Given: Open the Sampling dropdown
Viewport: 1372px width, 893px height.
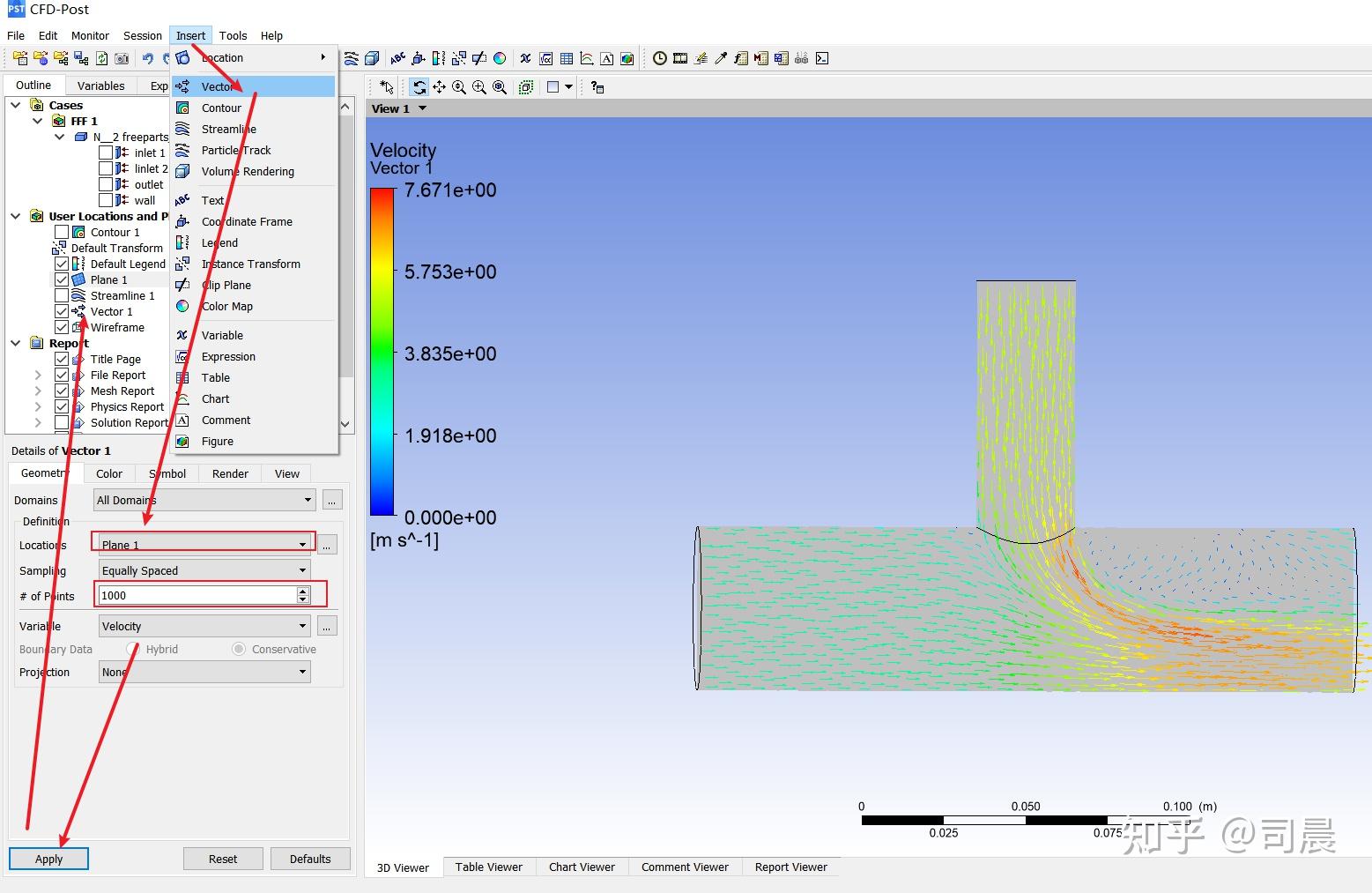Looking at the screenshot, I should pos(204,570).
